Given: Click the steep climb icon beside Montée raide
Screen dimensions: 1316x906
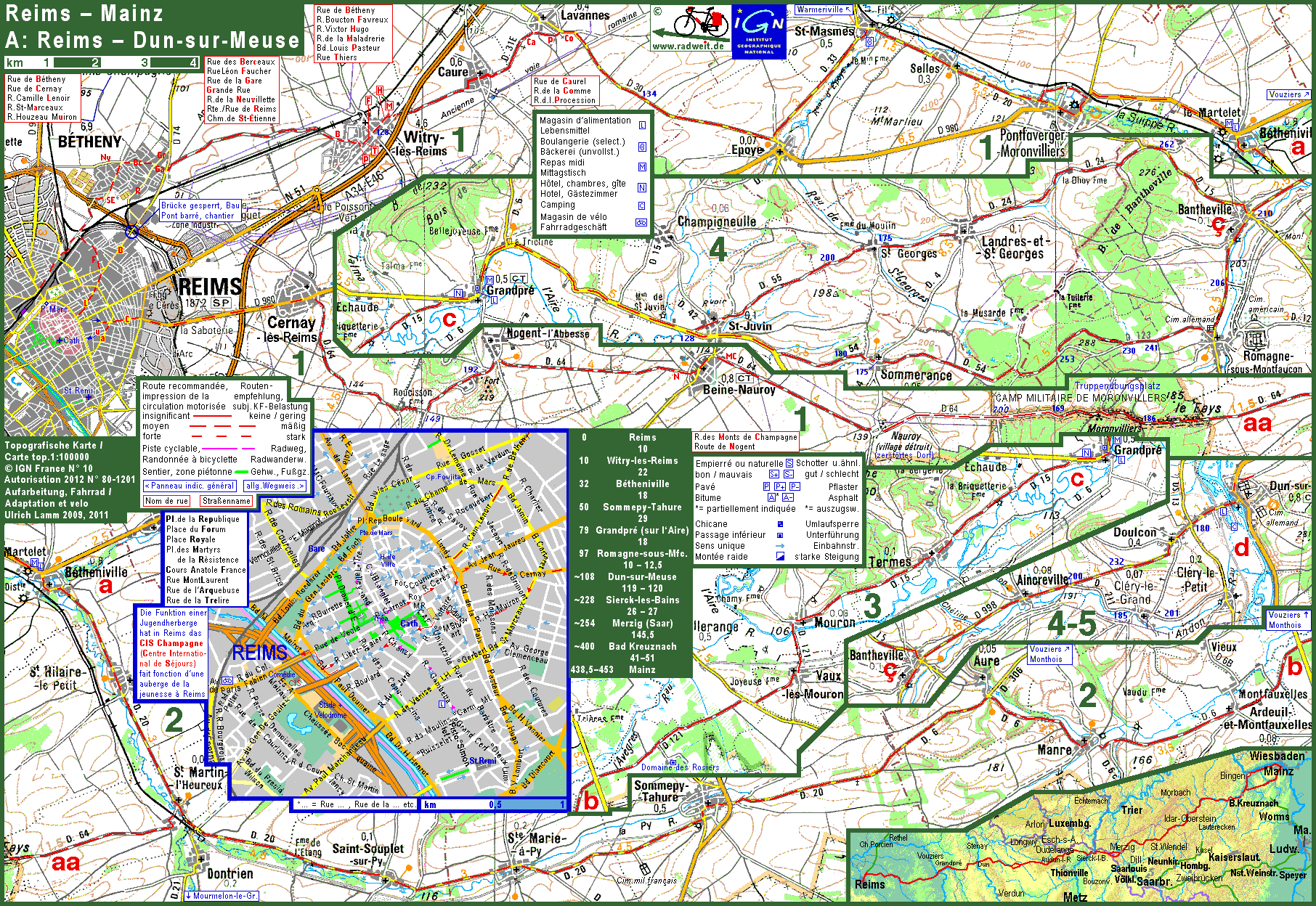Looking at the screenshot, I should 780,557.
